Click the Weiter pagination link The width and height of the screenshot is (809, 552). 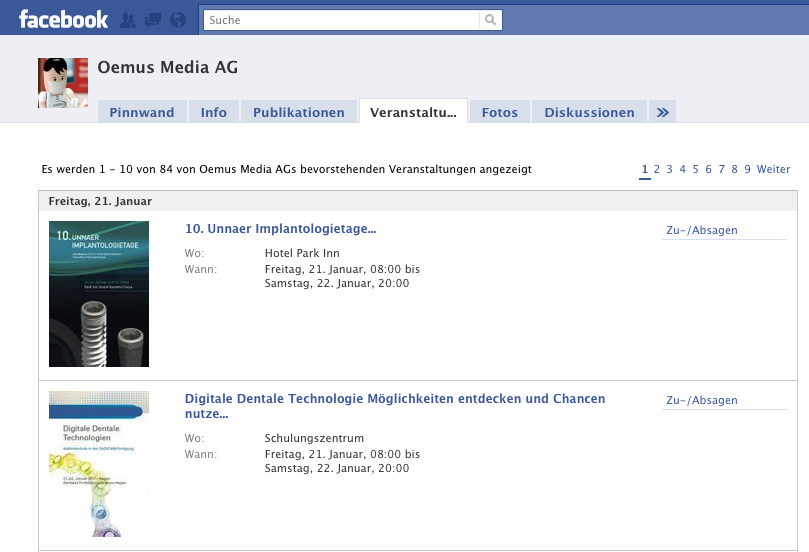click(x=773, y=169)
